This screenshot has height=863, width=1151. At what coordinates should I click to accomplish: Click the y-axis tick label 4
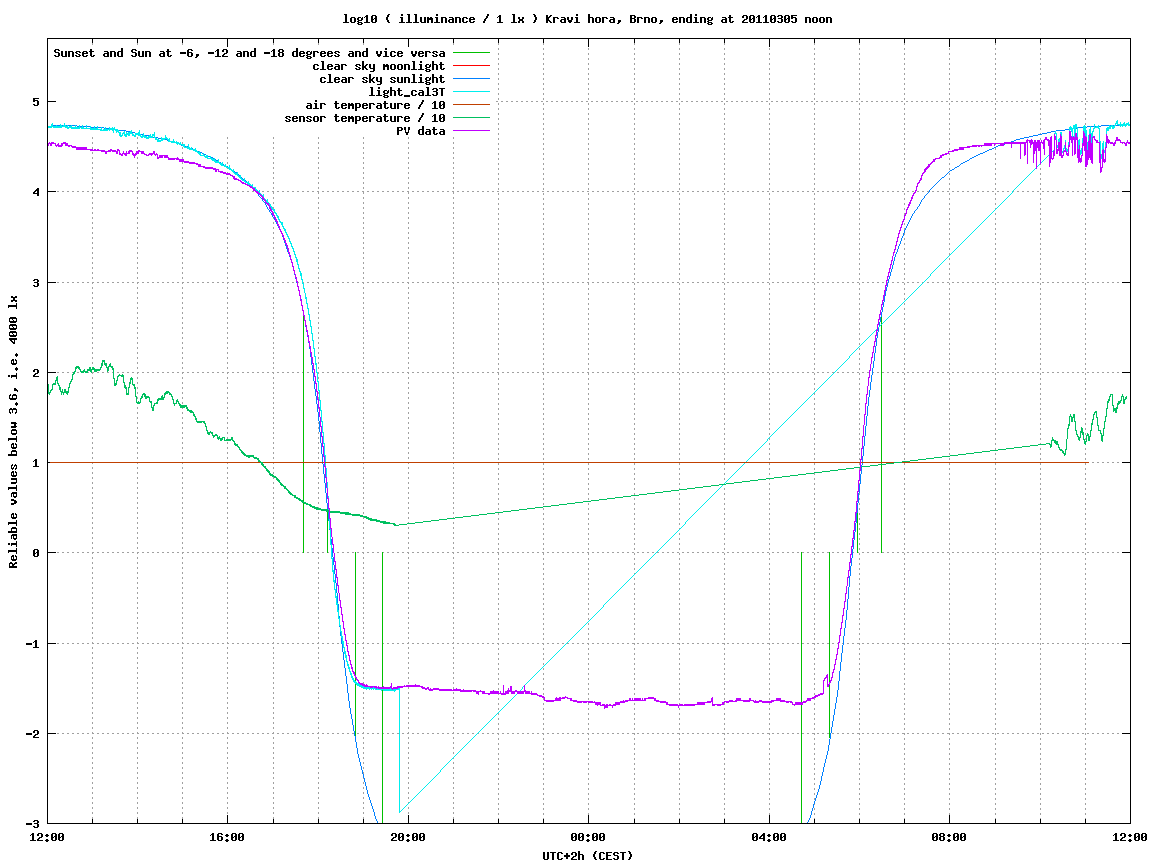pyautogui.click(x=36, y=192)
